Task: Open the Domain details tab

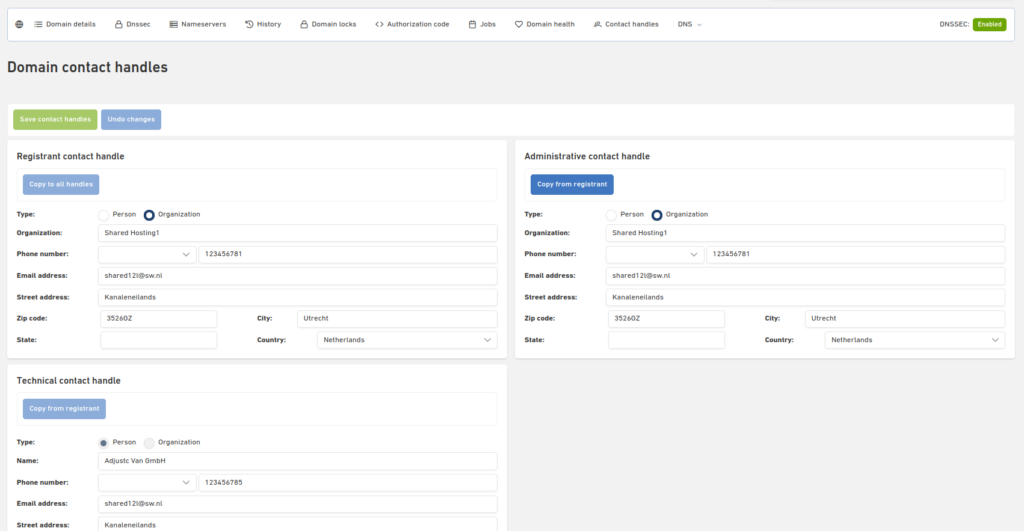Action: tap(65, 24)
